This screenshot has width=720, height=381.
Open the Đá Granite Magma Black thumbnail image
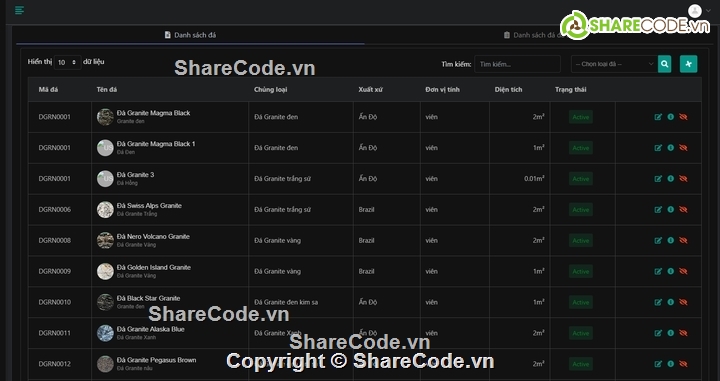tap(105, 117)
